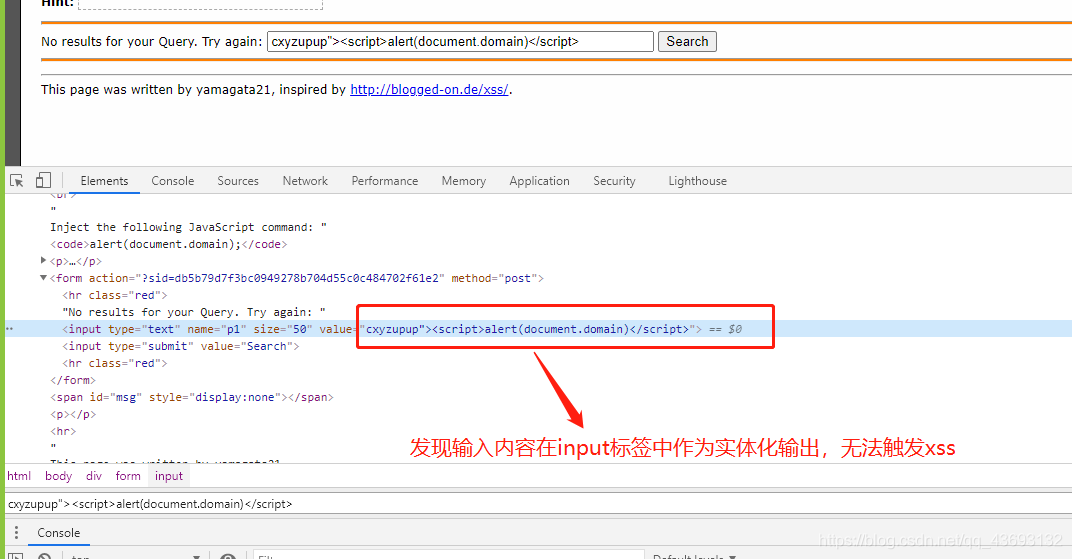Click the value attribute in highlighted input node
This screenshot has width=1072, height=559.
coord(505,329)
